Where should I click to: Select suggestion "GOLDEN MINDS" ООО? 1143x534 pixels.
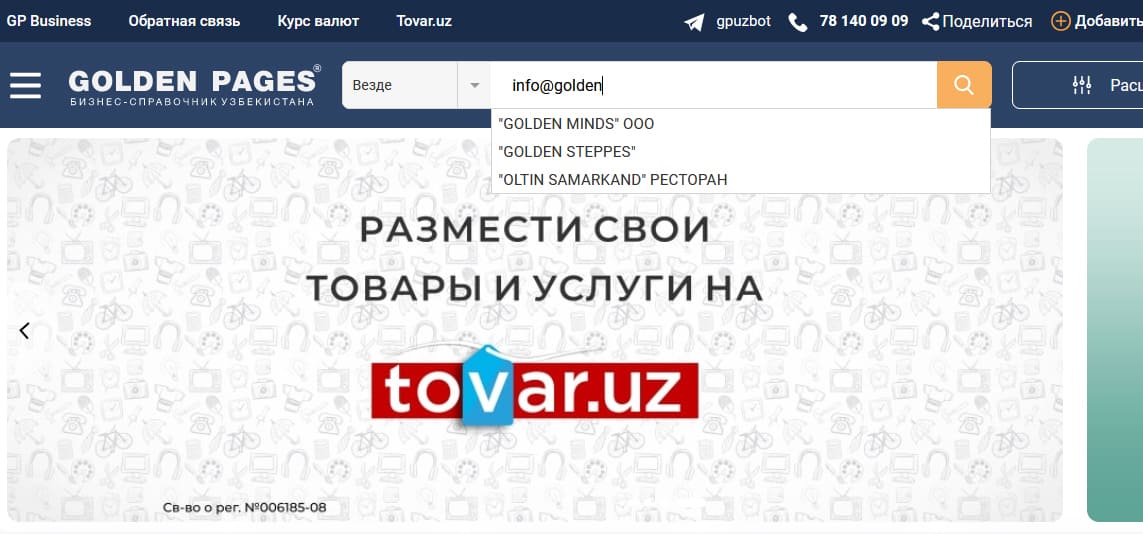(x=741, y=124)
